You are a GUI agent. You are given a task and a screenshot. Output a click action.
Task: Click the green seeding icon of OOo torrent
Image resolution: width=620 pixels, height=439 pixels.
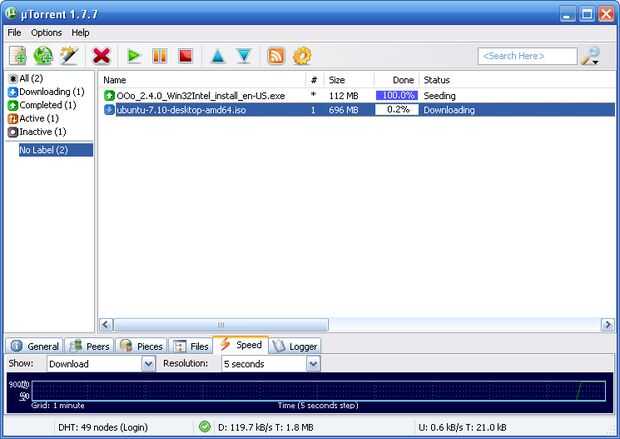[109, 96]
